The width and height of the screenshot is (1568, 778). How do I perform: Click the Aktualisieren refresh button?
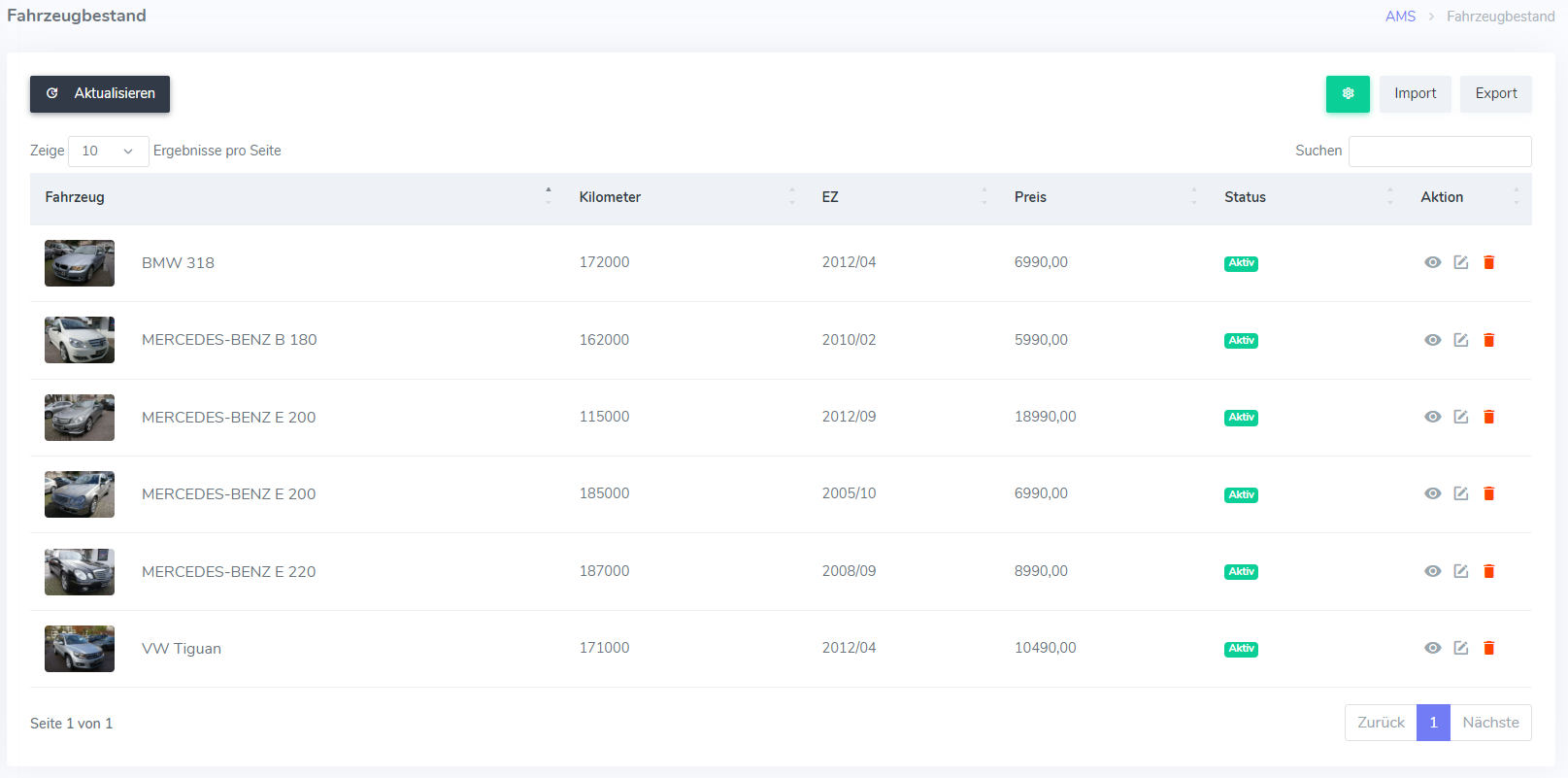click(100, 94)
